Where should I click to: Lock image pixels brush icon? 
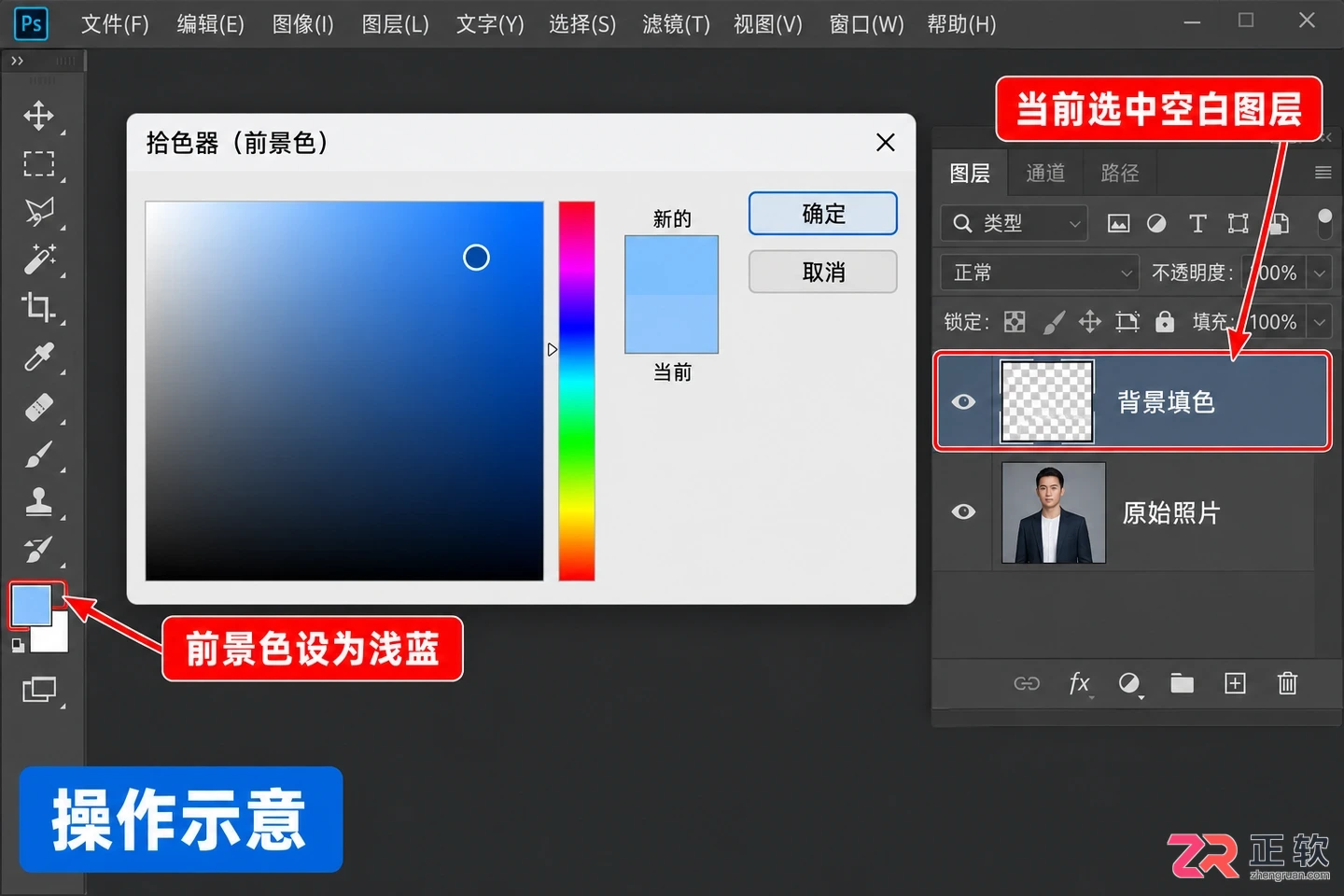(x=1054, y=322)
